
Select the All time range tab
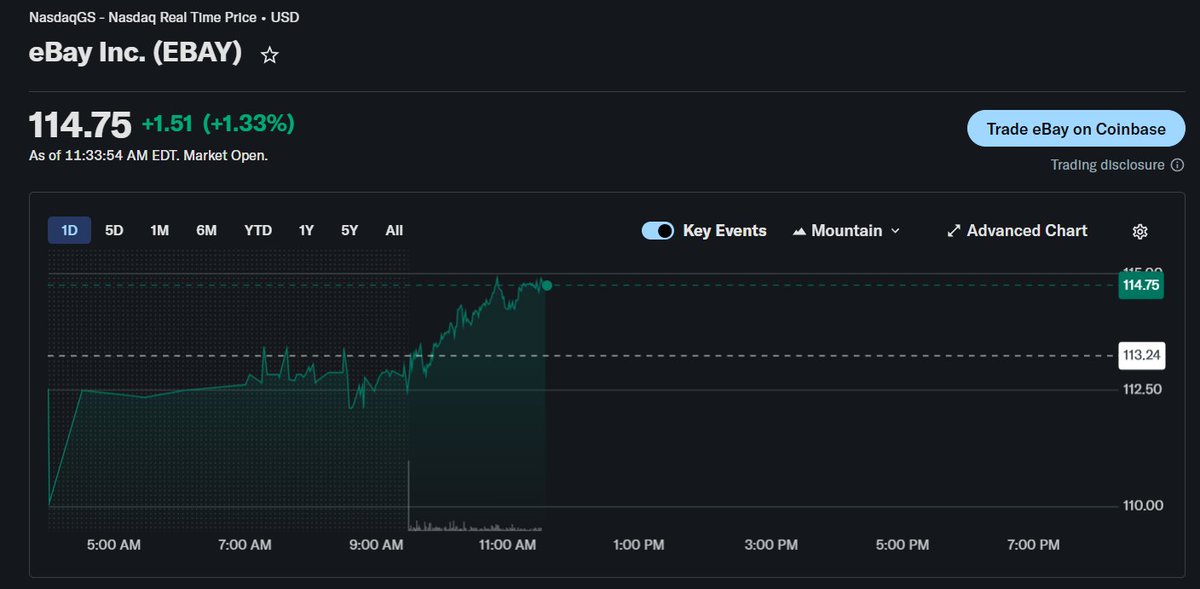click(394, 230)
